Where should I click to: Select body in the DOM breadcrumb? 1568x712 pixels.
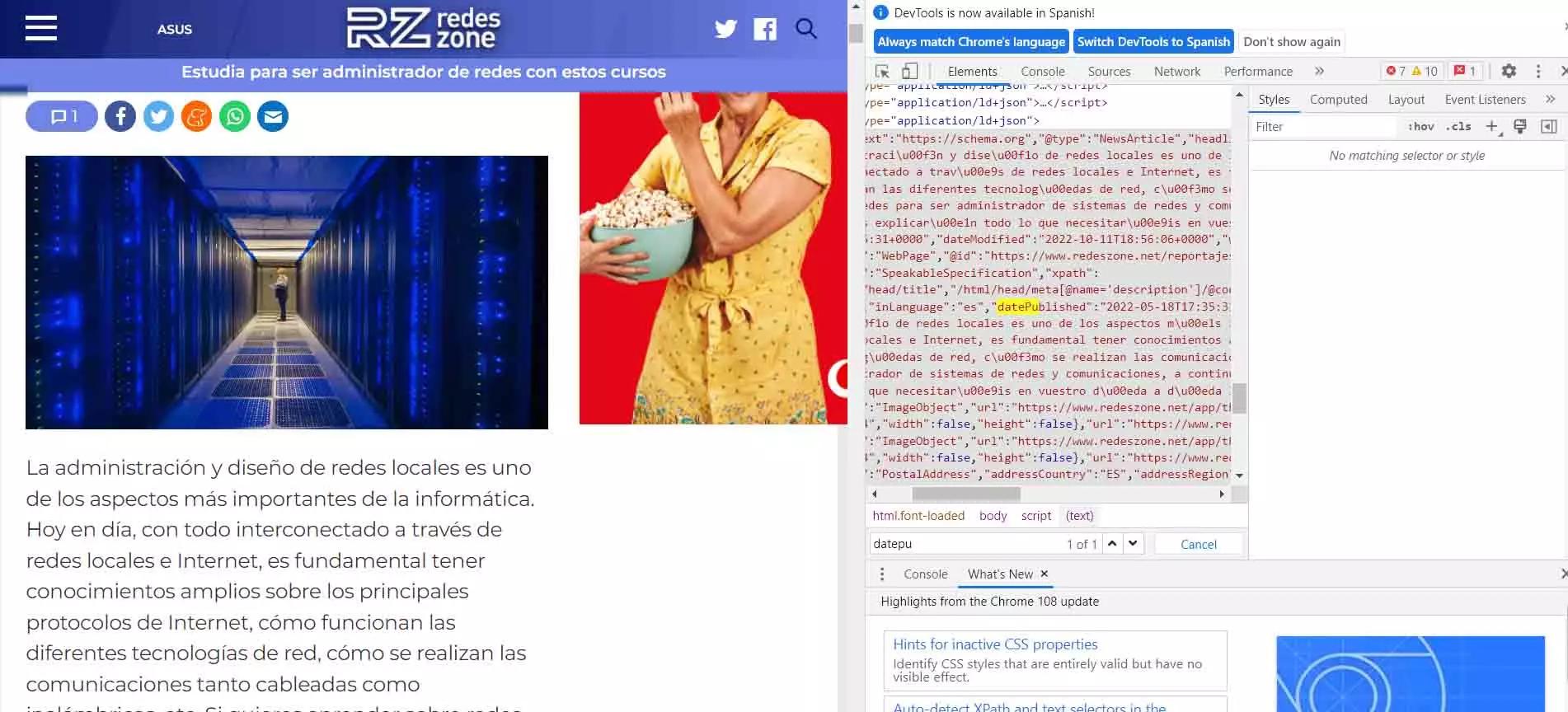(x=993, y=515)
